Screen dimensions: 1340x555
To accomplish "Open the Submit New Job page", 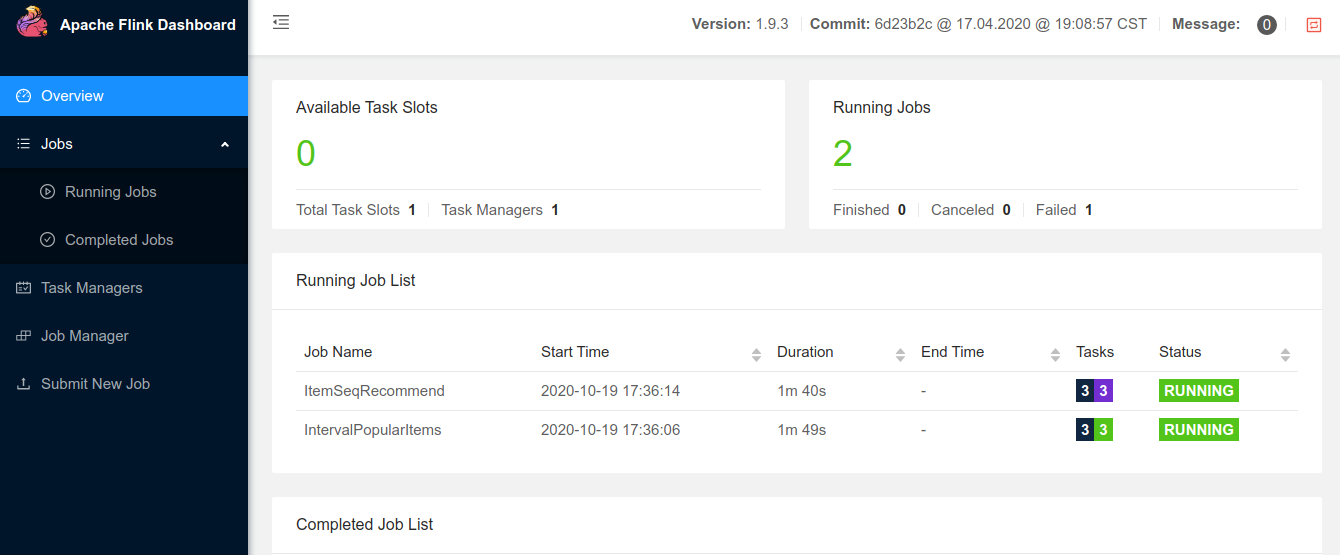I will 95,384.
